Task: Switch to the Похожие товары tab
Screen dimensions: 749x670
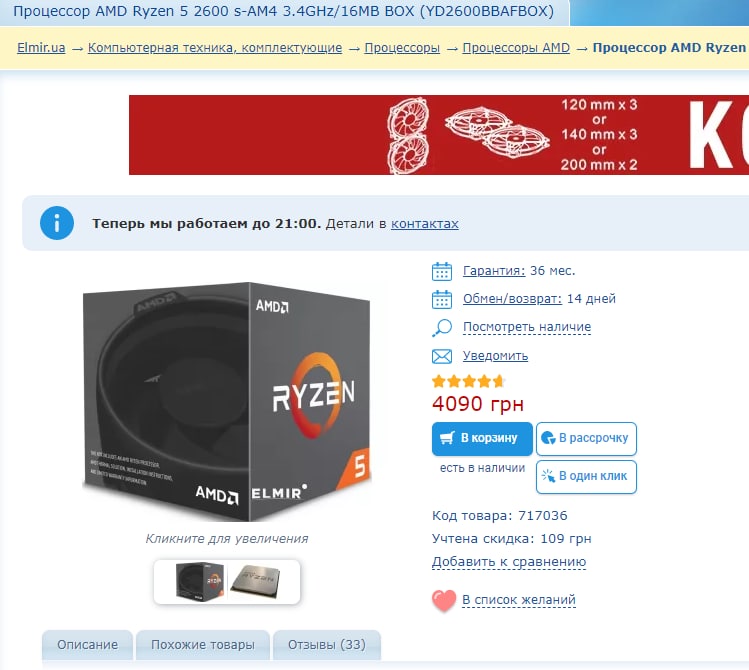Action: [x=203, y=645]
